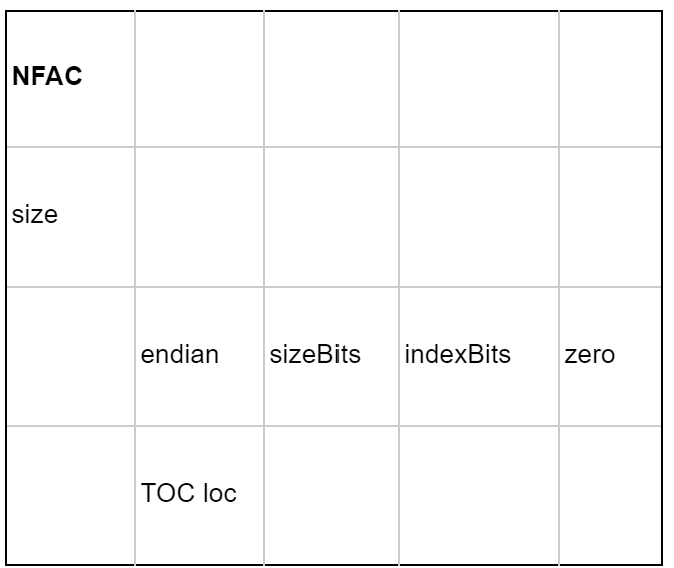Screen dimensions: 674x568
Task: Click the empty cell left of endian
Action: point(70,355)
